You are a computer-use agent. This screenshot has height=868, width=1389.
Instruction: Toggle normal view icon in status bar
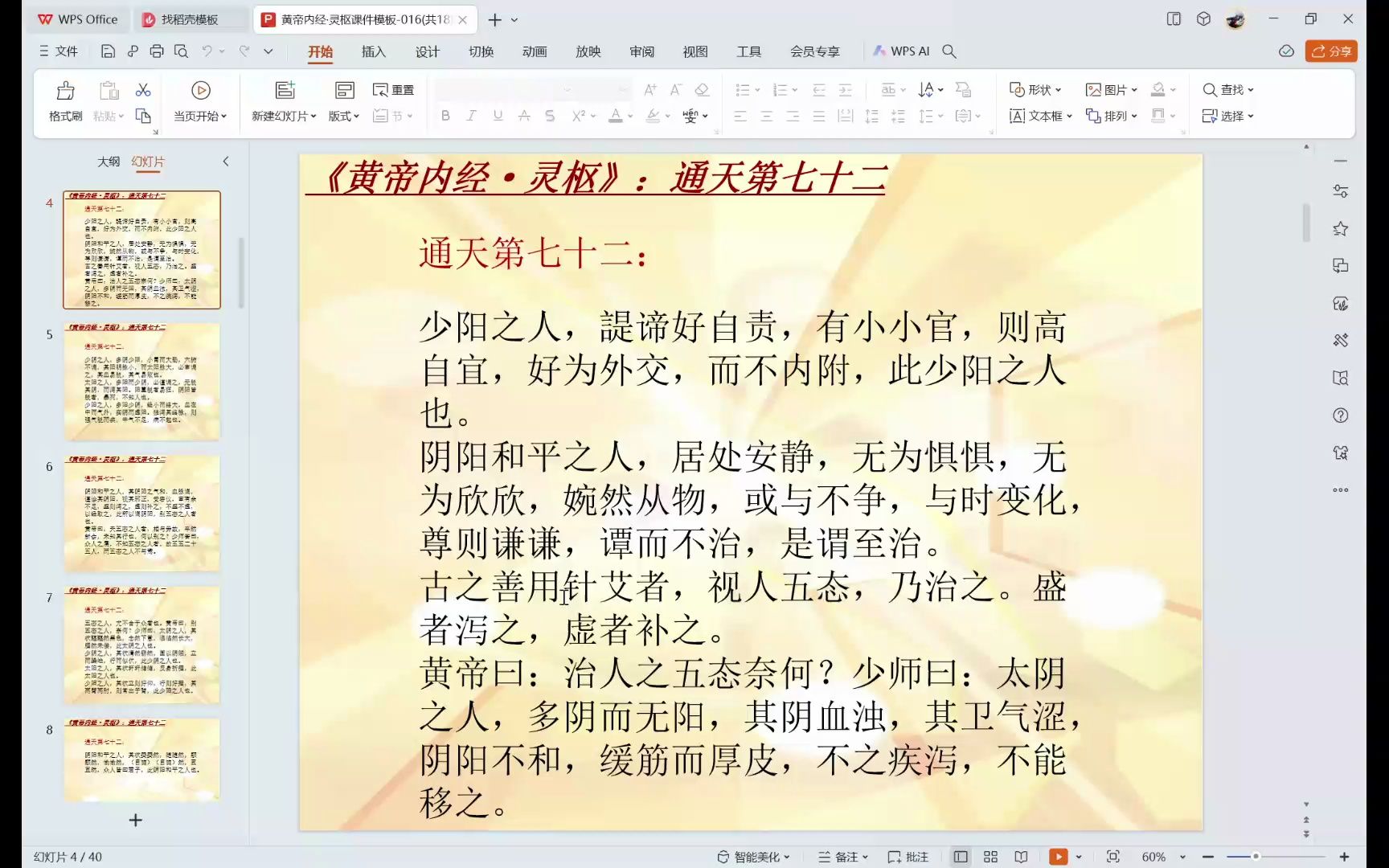(x=961, y=857)
